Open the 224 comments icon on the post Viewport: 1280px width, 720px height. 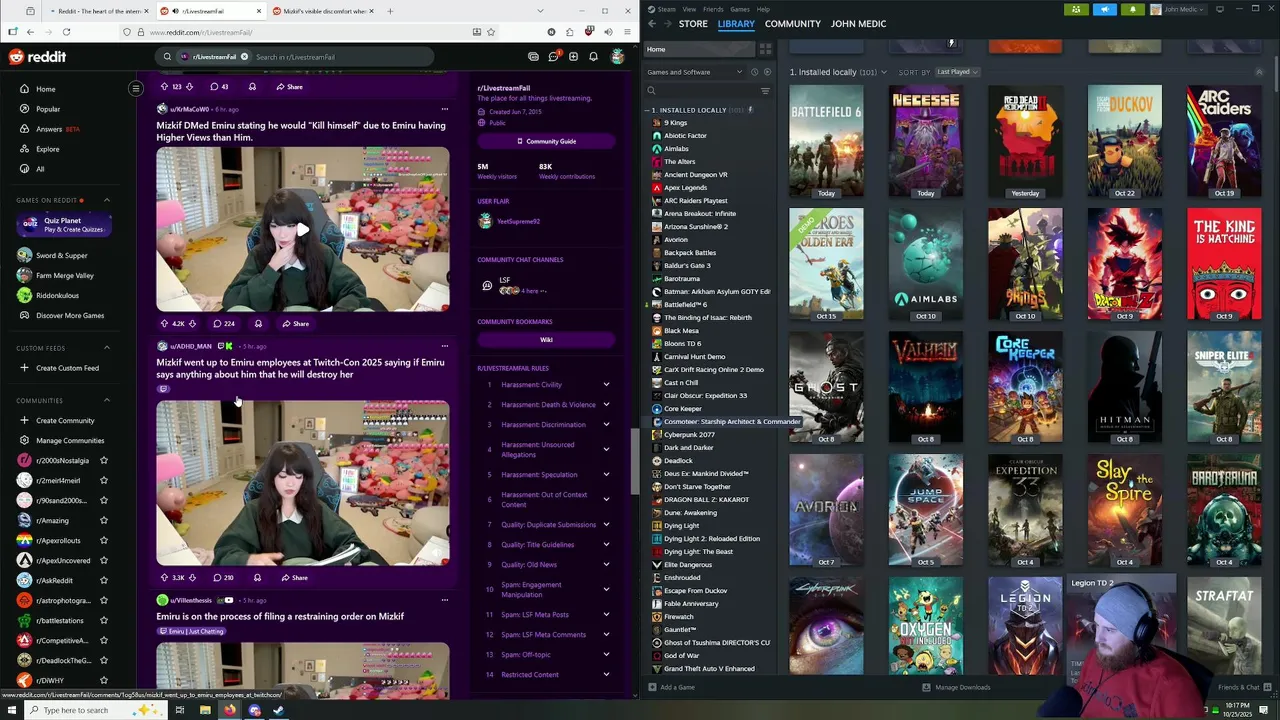[224, 324]
